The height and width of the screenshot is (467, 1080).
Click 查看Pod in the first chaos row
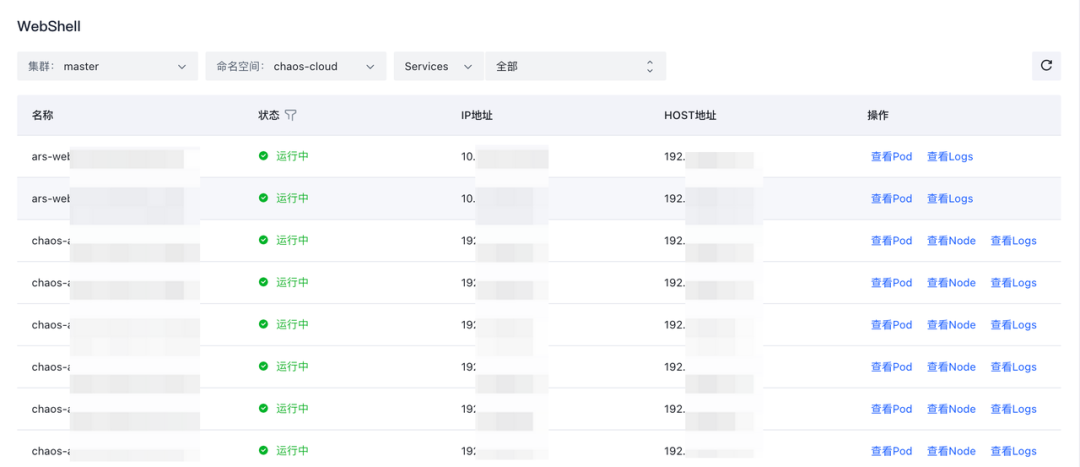click(x=891, y=241)
